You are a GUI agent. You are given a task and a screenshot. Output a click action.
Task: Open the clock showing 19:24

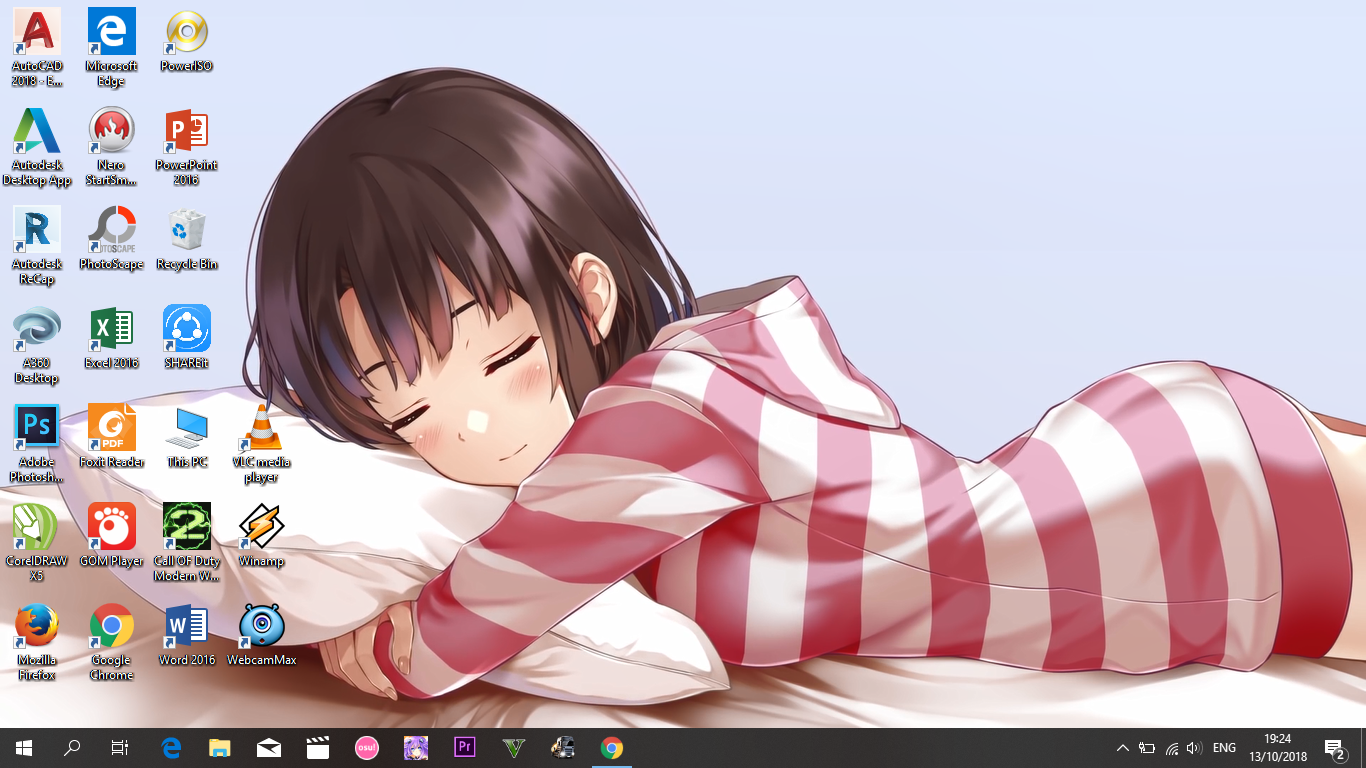pos(1278,748)
